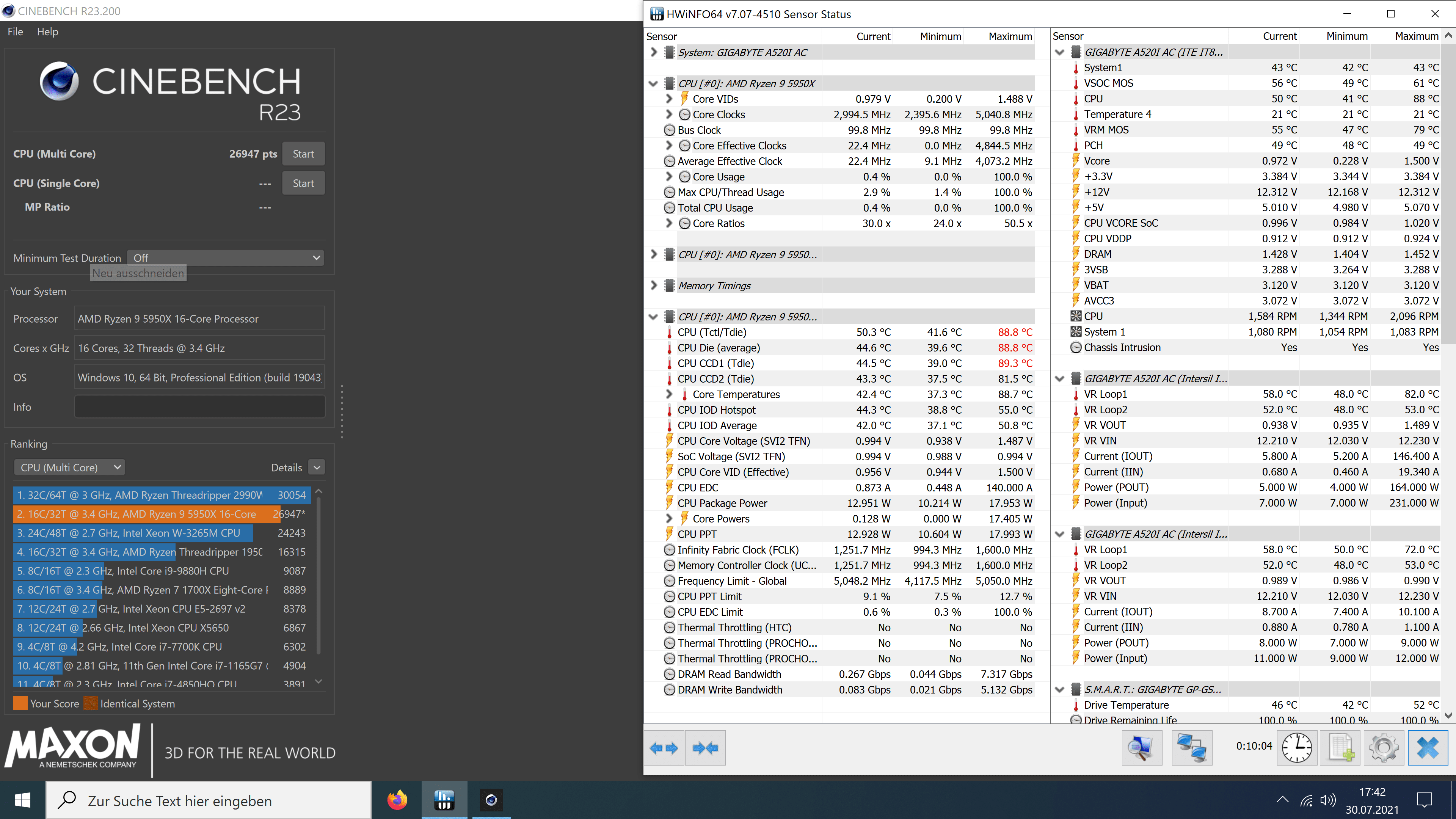Image resolution: width=1456 pixels, height=819 pixels.
Task: Click the logging start sheet icon
Action: pyautogui.click(x=1341, y=748)
